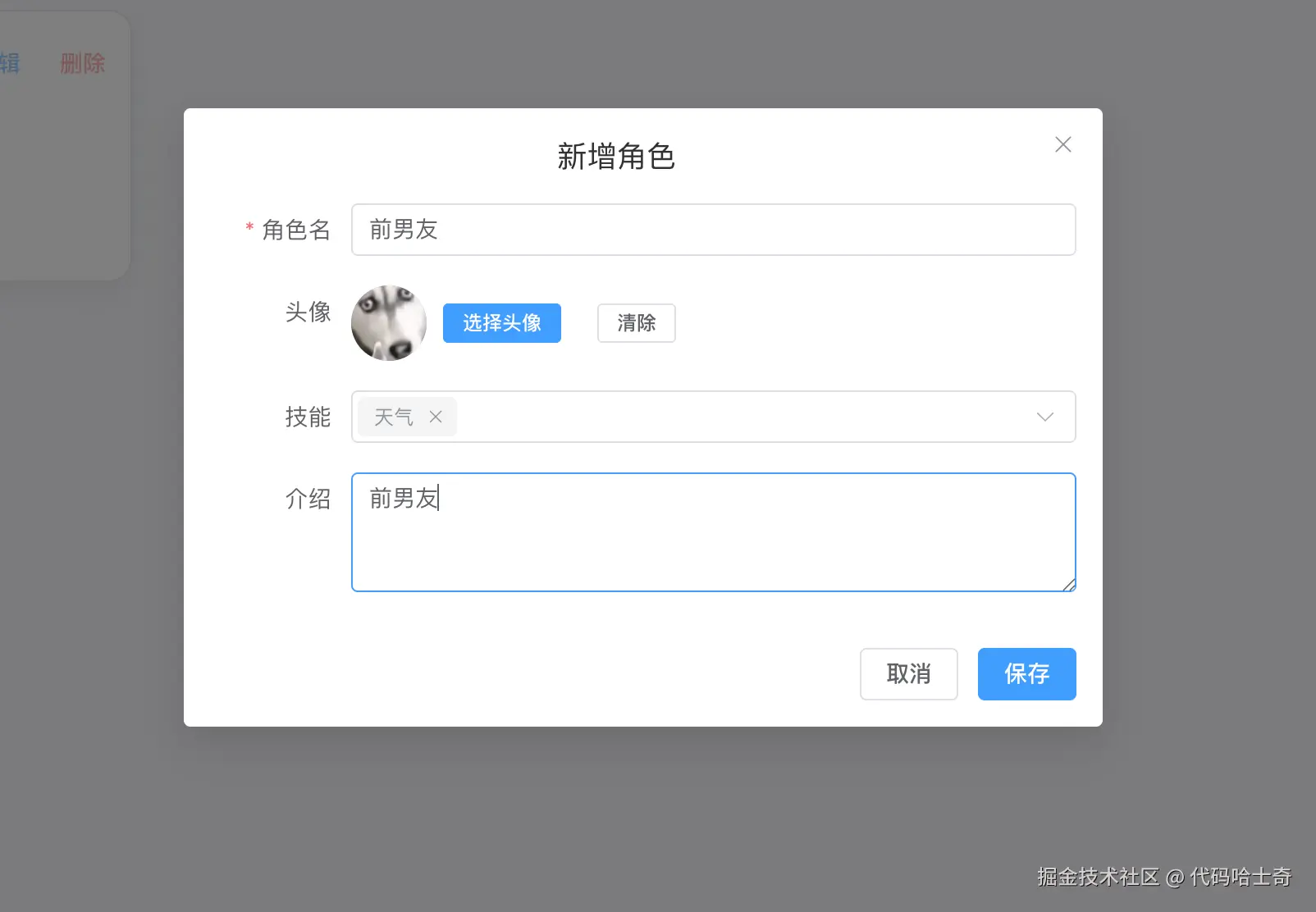Screen dimensions: 1316x912
Task: Click the 角色名 input containing 前男友
Action: 713,230
